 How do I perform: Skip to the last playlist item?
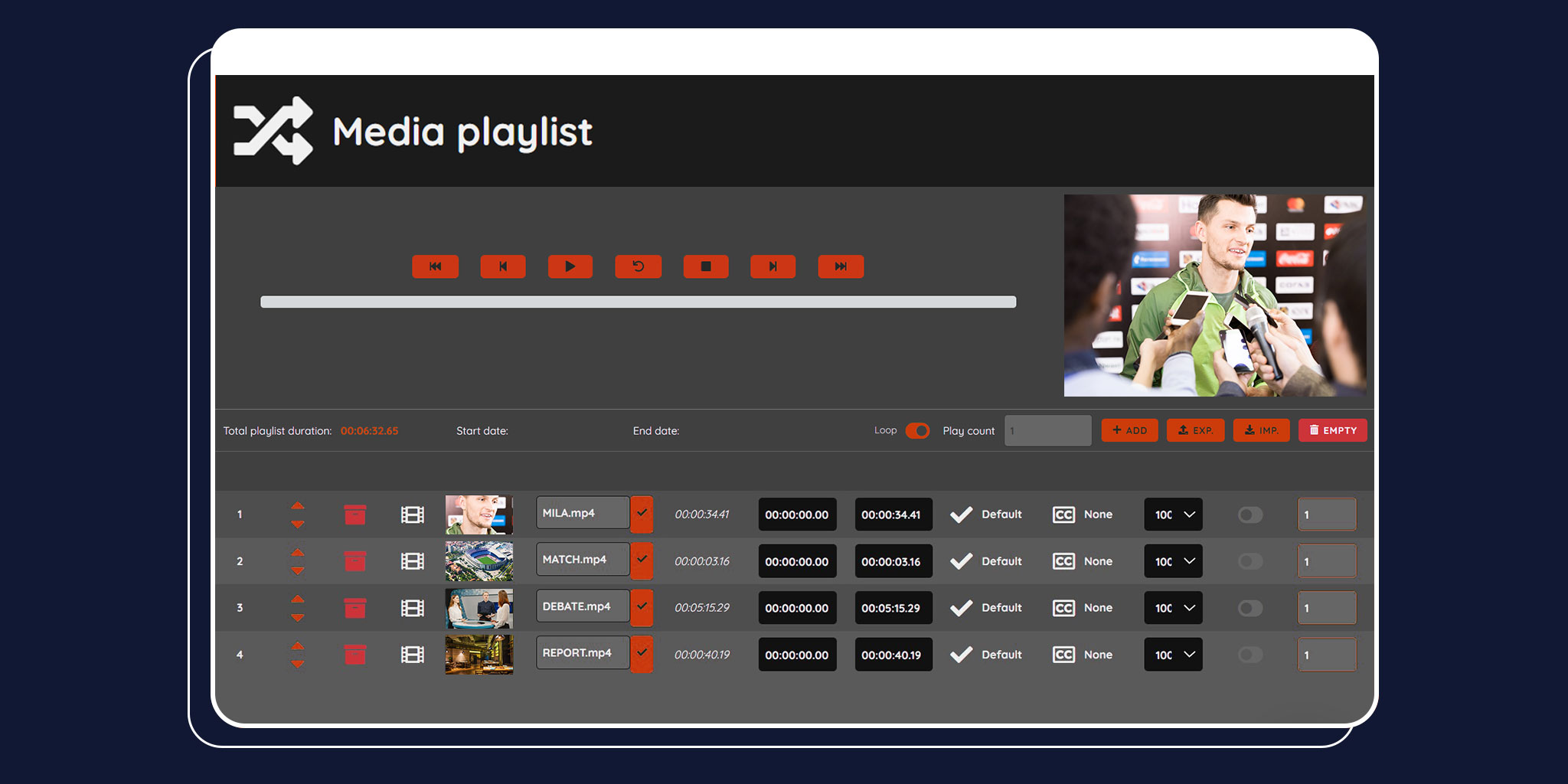(x=841, y=266)
